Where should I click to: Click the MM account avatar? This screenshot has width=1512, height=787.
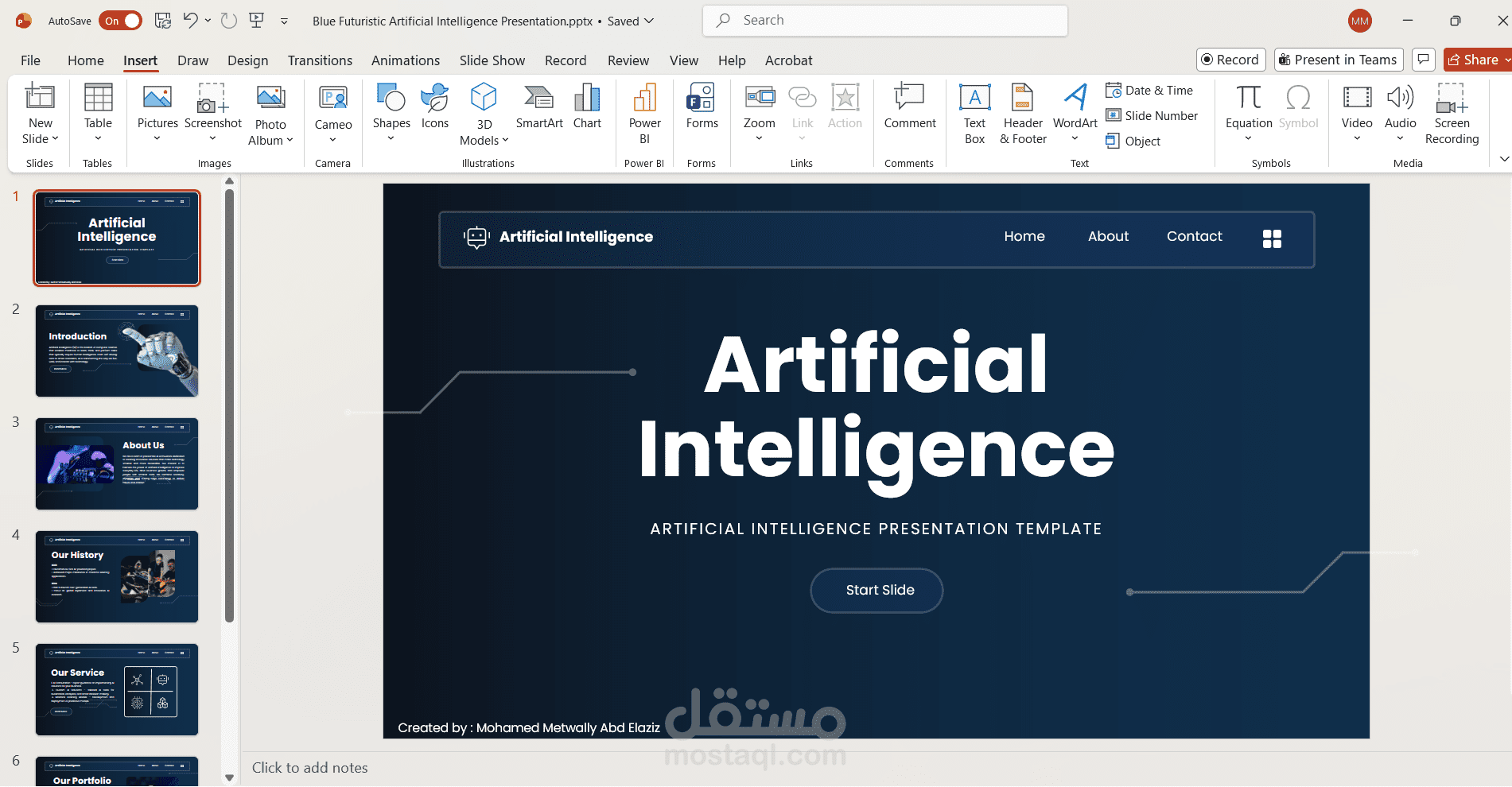[x=1360, y=21]
